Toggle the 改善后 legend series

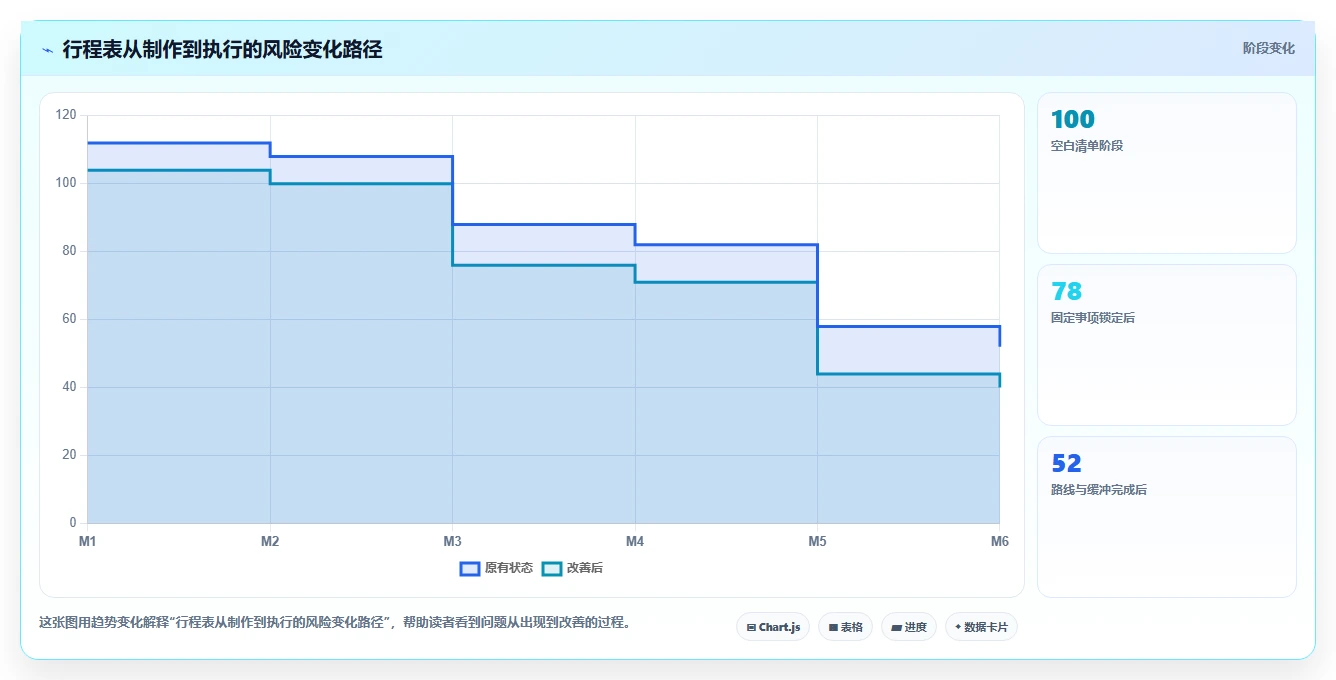point(572,568)
